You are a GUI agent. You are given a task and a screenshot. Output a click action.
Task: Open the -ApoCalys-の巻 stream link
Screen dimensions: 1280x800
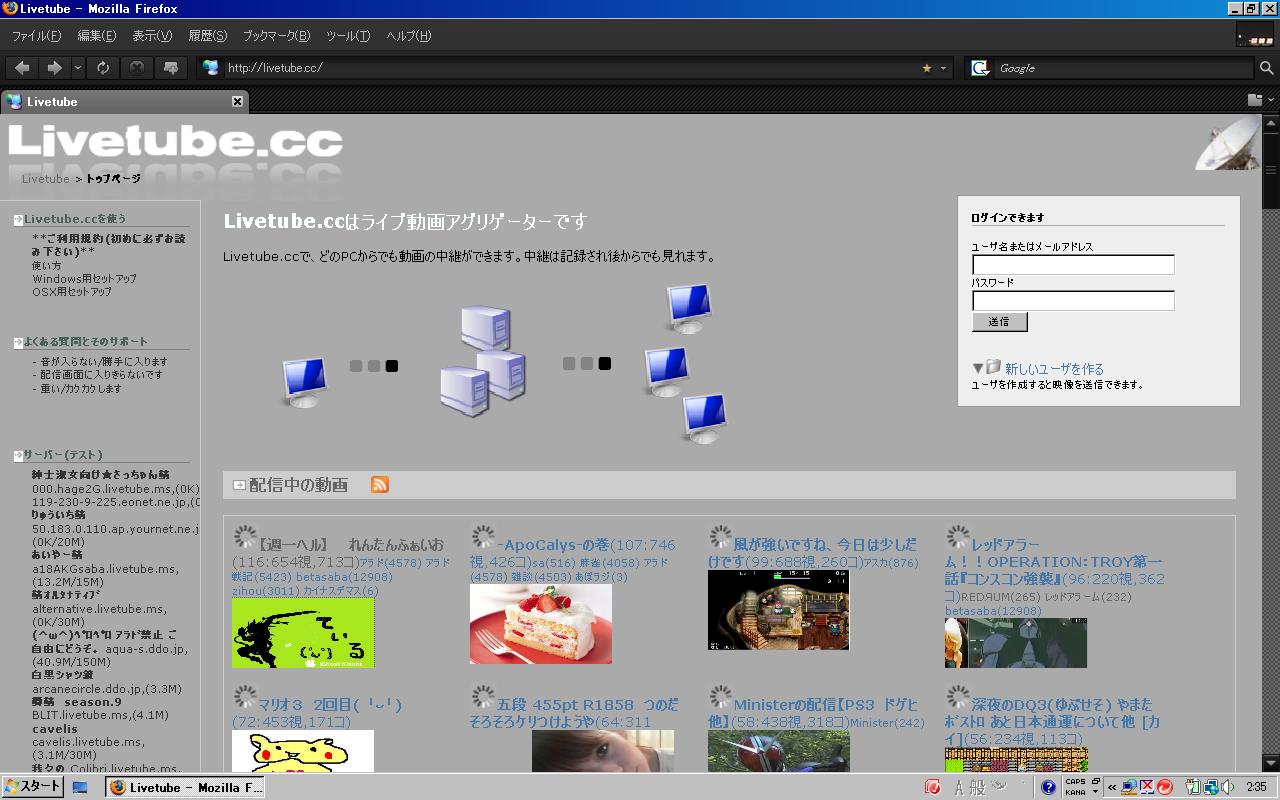[553, 545]
